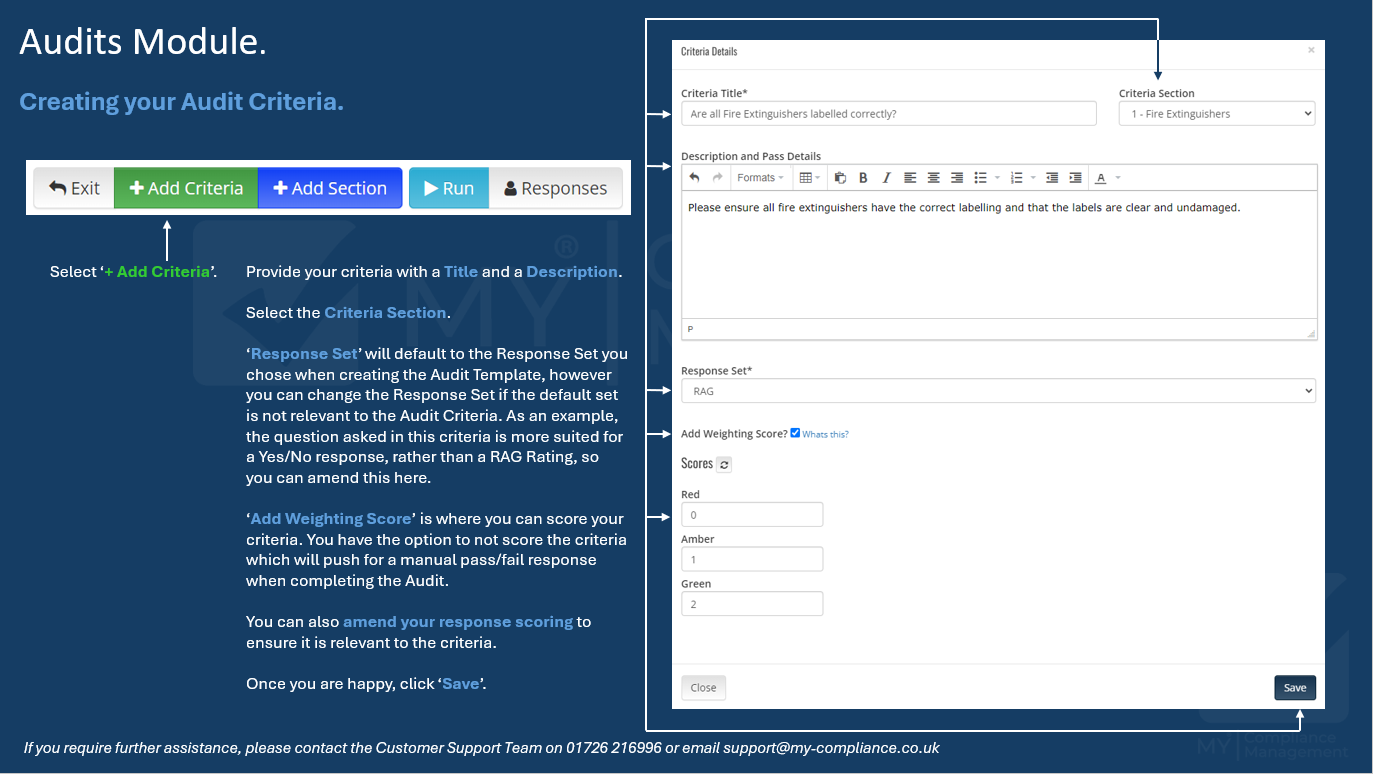This screenshot has height=774, width=1373.
Task: Run the audit with the Run button
Action: [x=449, y=188]
